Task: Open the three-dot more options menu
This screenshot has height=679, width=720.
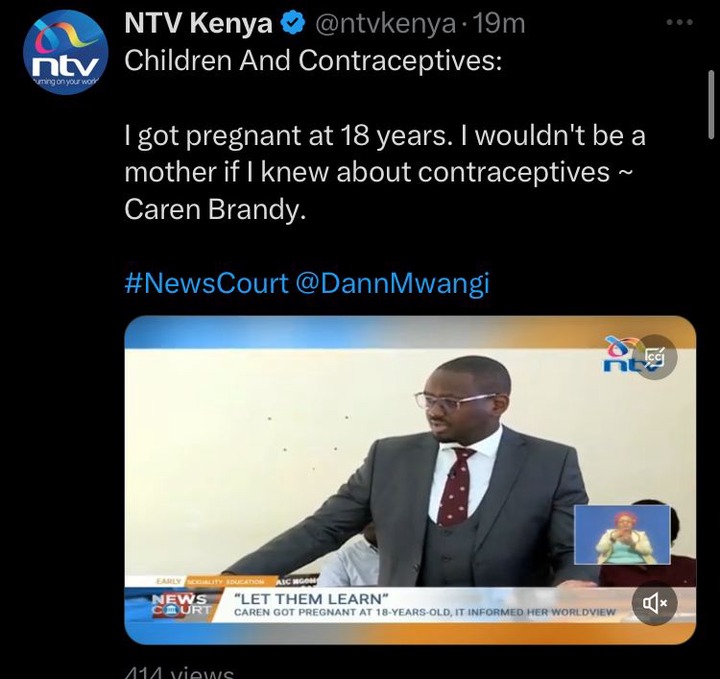Action: point(680,22)
